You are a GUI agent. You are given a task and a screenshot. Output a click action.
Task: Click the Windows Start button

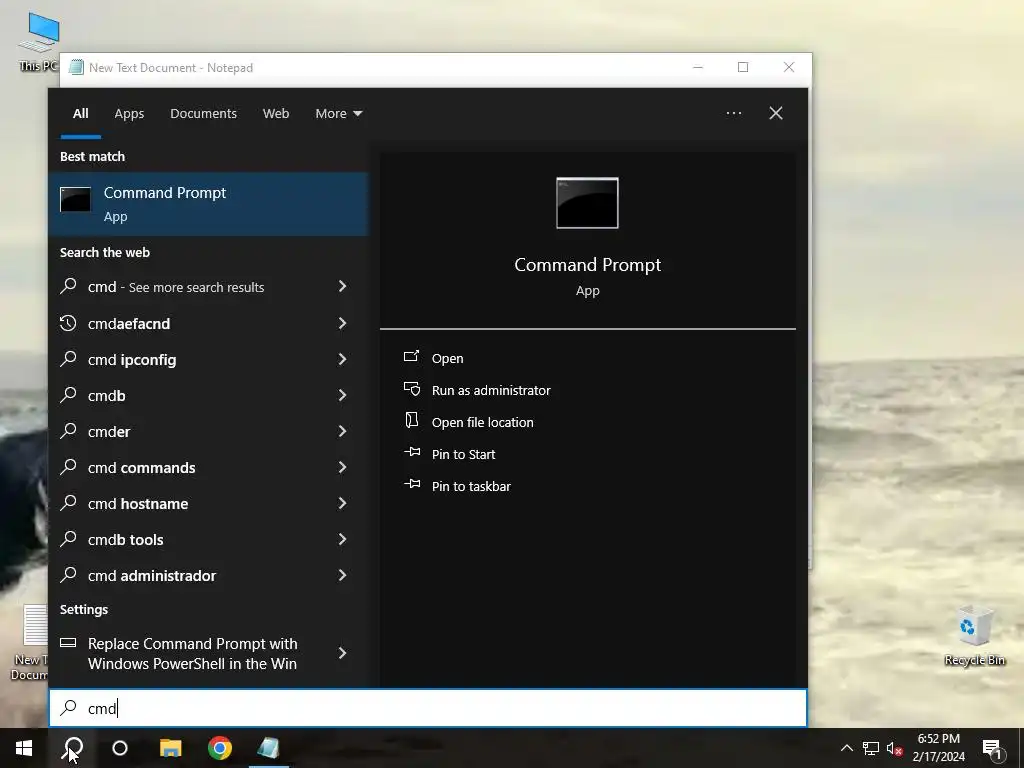(x=24, y=748)
